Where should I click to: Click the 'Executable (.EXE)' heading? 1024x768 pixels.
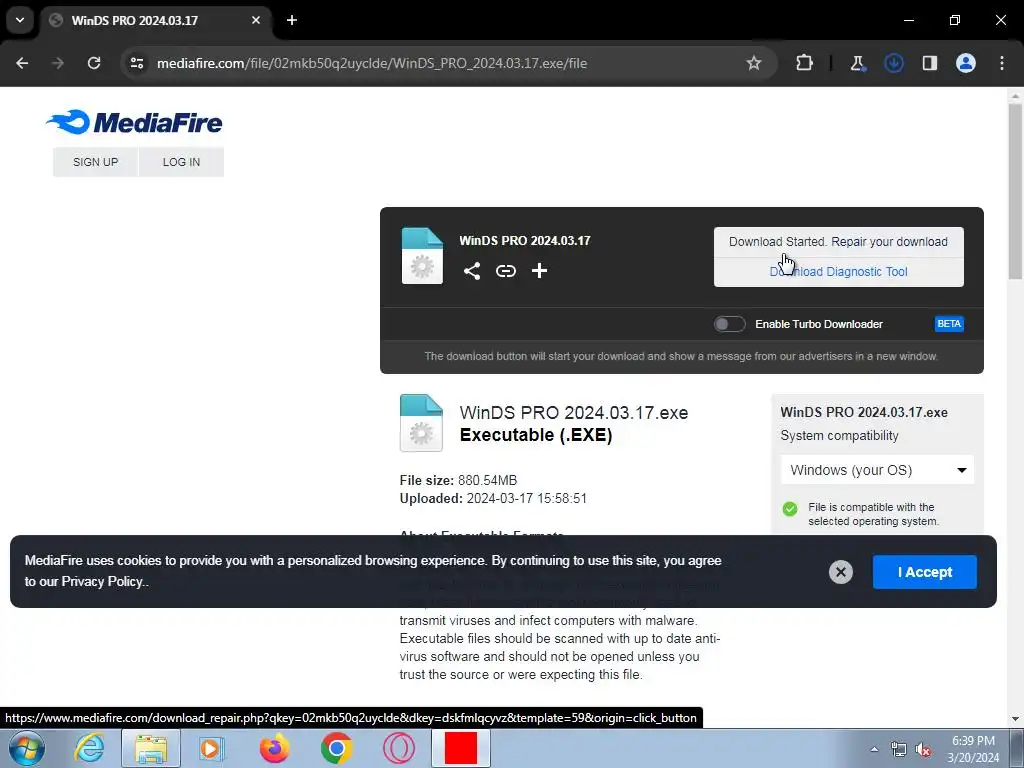(536, 435)
